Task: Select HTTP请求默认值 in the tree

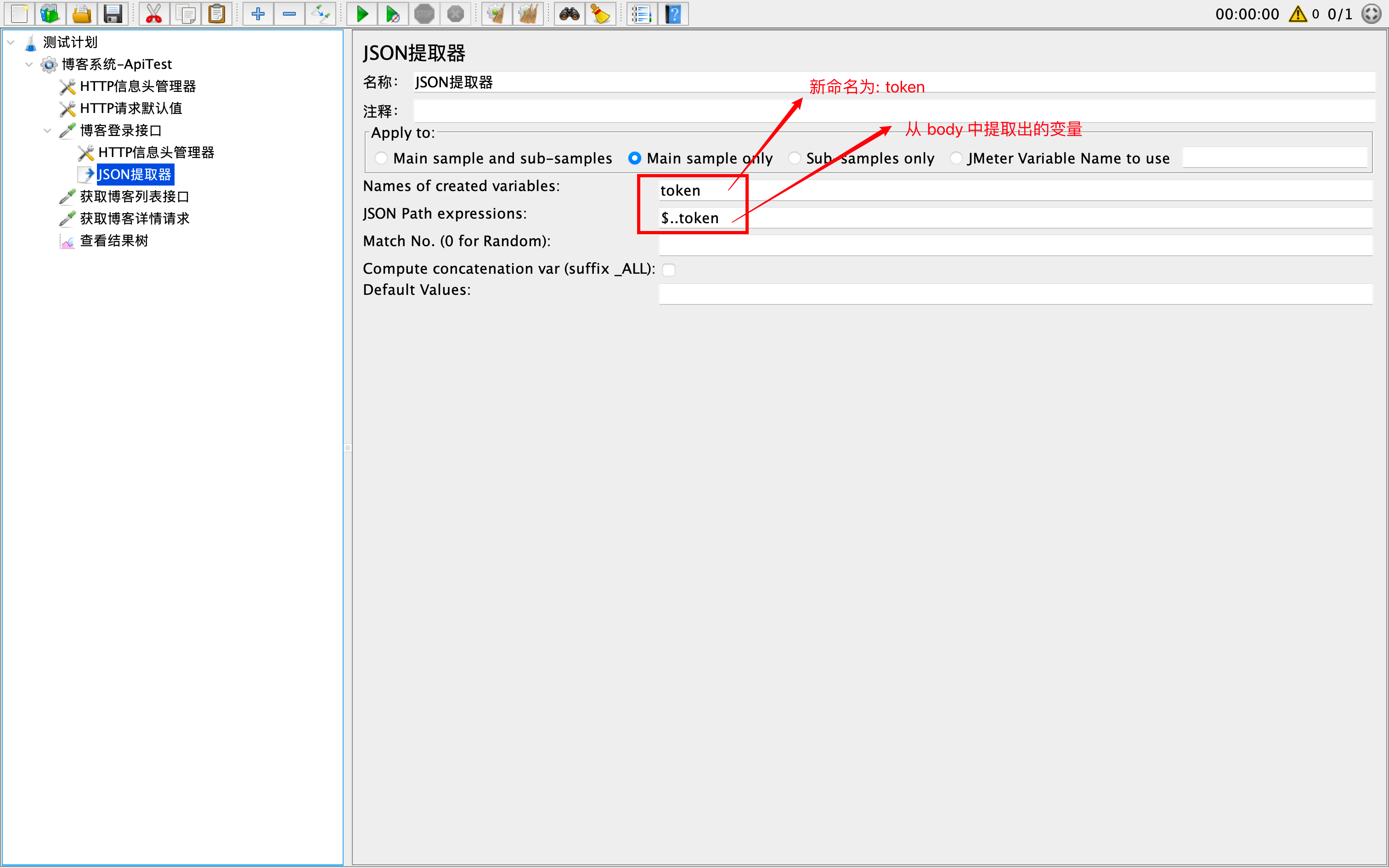Action: (131, 108)
